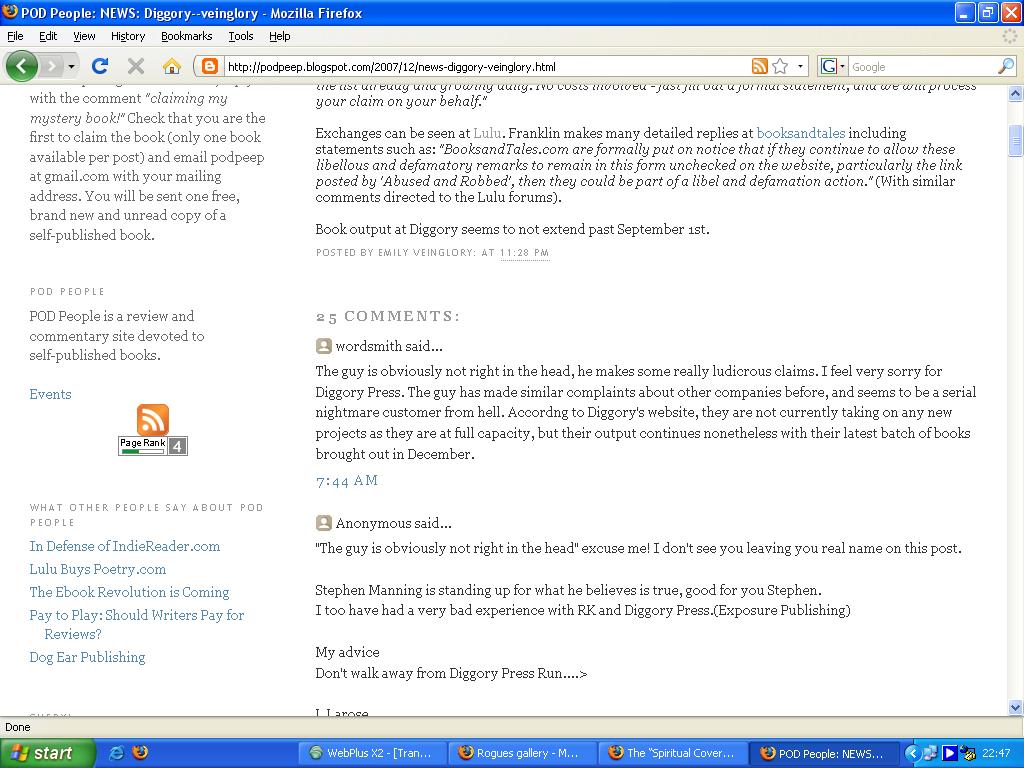
Task: Bookmark this page with the star icon
Action: coord(780,66)
